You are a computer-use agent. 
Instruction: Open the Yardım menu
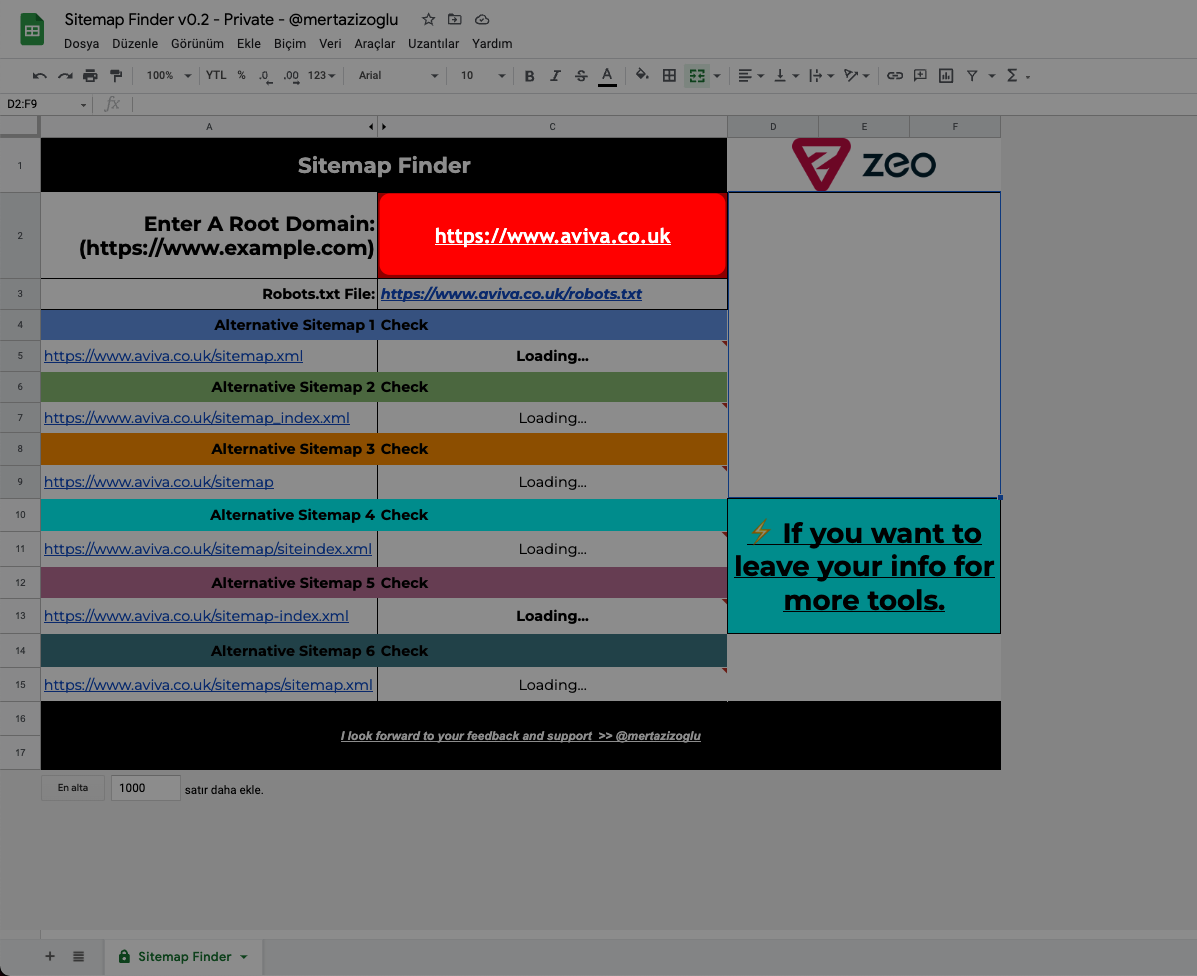492,43
